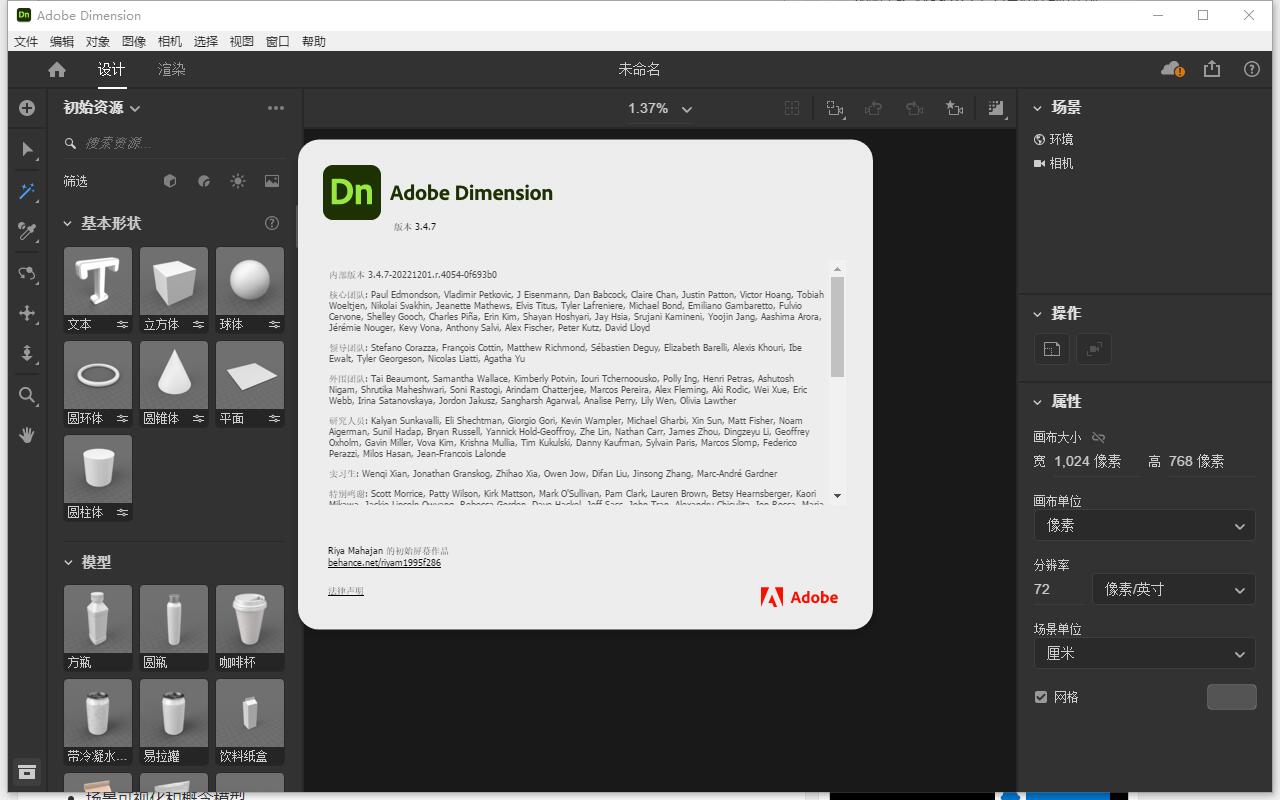This screenshot has height=800, width=1280.
Task: Click the Home icon
Action: (x=57, y=69)
